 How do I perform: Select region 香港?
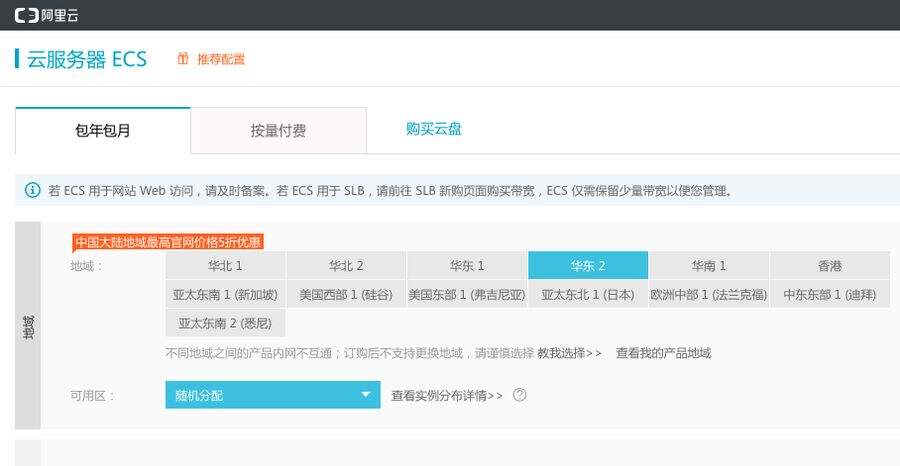830,265
